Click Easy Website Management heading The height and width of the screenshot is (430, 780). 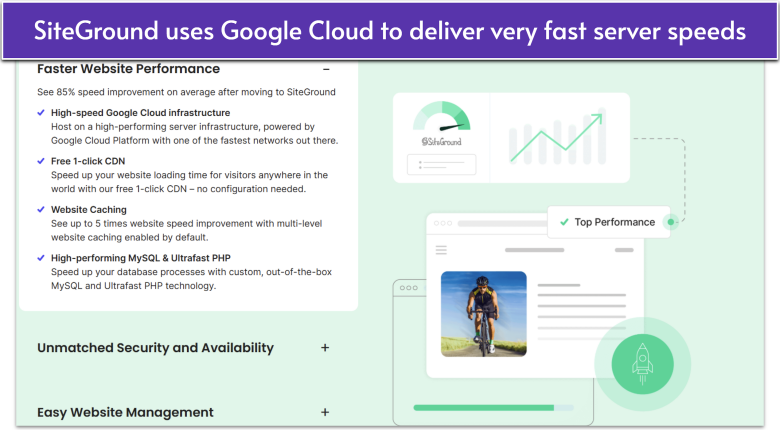(x=125, y=412)
